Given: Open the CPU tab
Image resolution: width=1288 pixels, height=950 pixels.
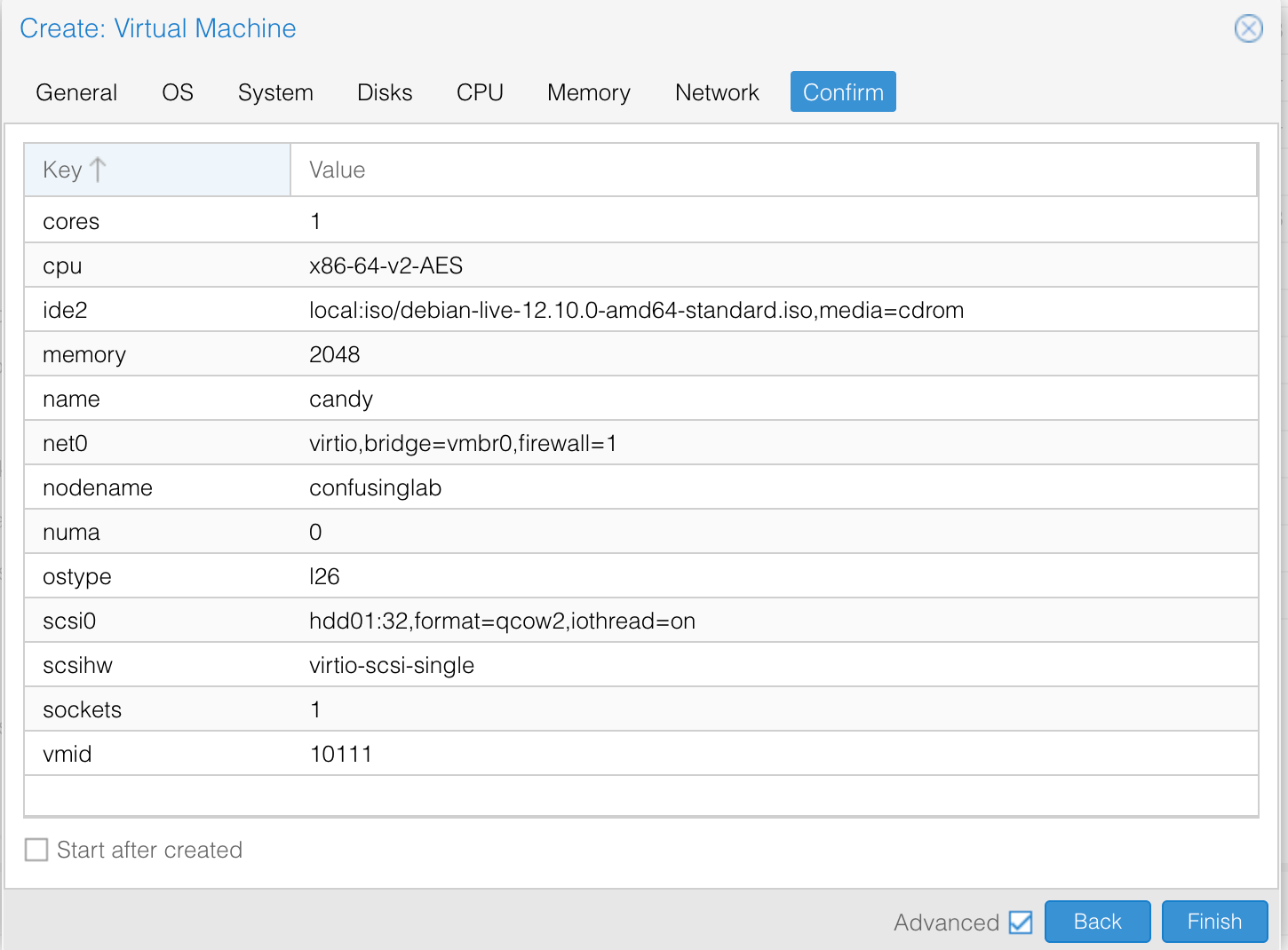Looking at the screenshot, I should pos(480,92).
